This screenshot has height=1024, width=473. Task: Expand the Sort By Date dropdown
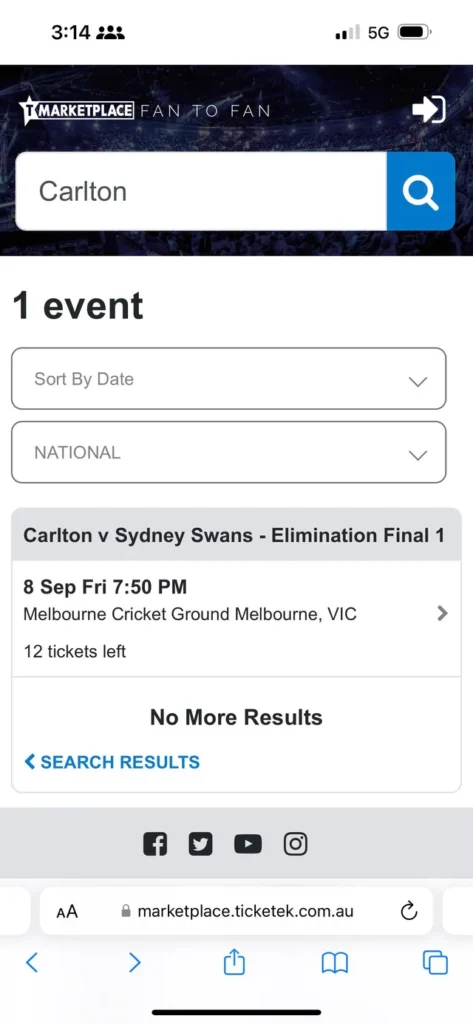click(229, 379)
